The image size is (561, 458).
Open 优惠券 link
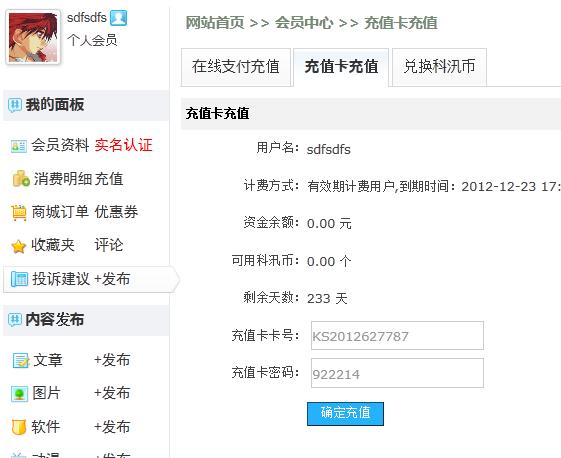tap(116, 212)
